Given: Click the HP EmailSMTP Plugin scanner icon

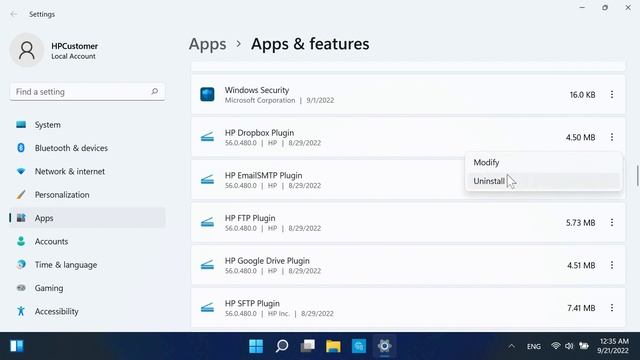Looking at the screenshot, I should pyautogui.click(x=207, y=180).
